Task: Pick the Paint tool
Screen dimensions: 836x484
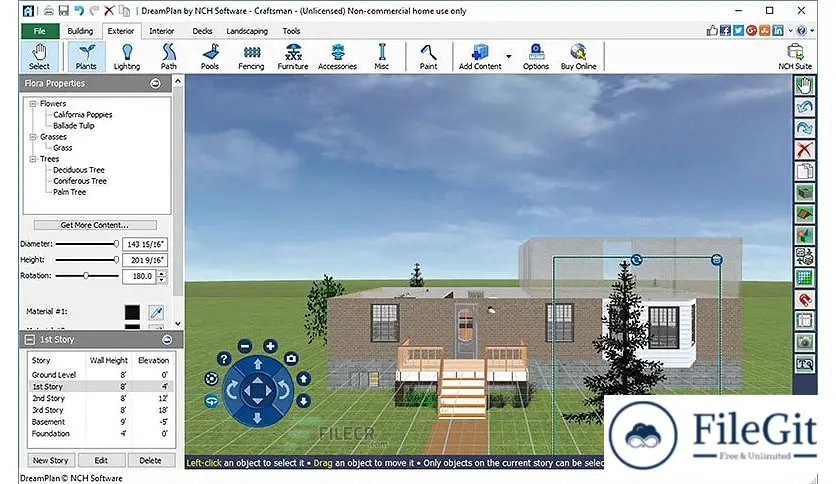Action: click(428, 57)
